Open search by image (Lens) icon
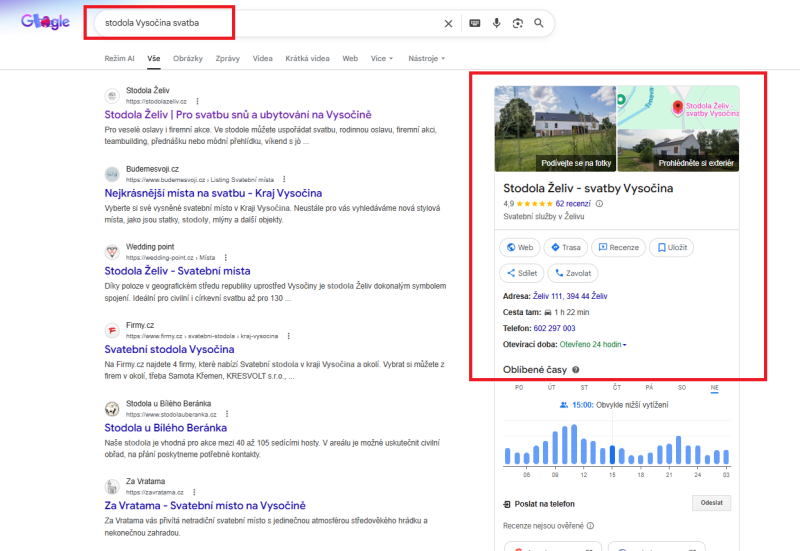The width and height of the screenshot is (800, 551). click(x=518, y=23)
